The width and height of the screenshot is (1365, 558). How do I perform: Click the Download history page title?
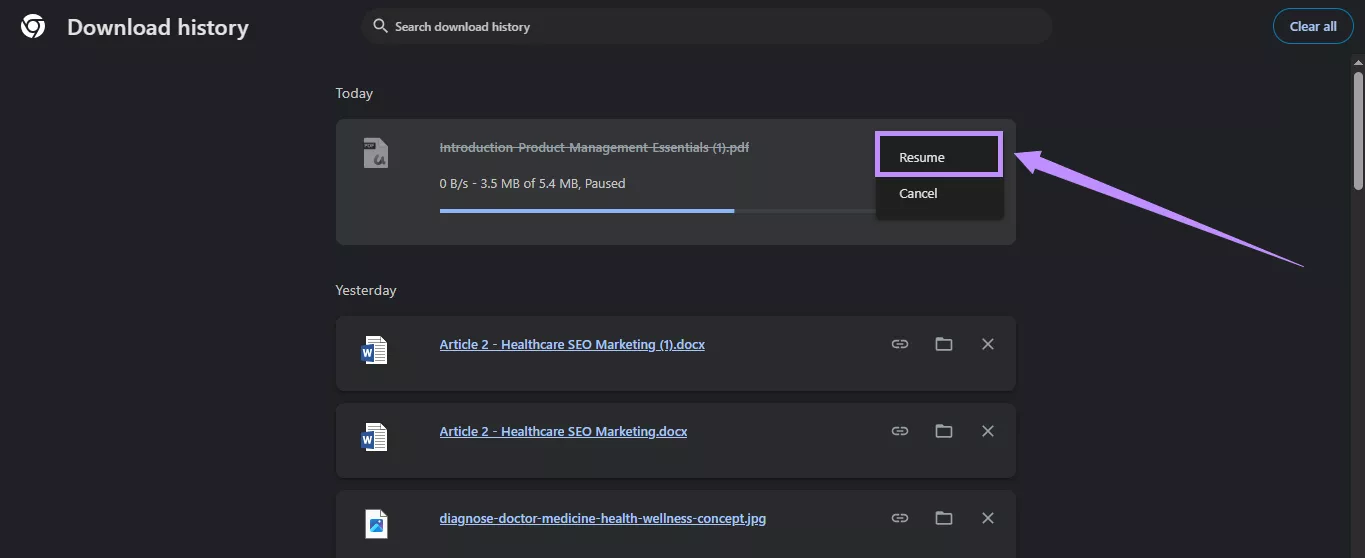coord(158,27)
